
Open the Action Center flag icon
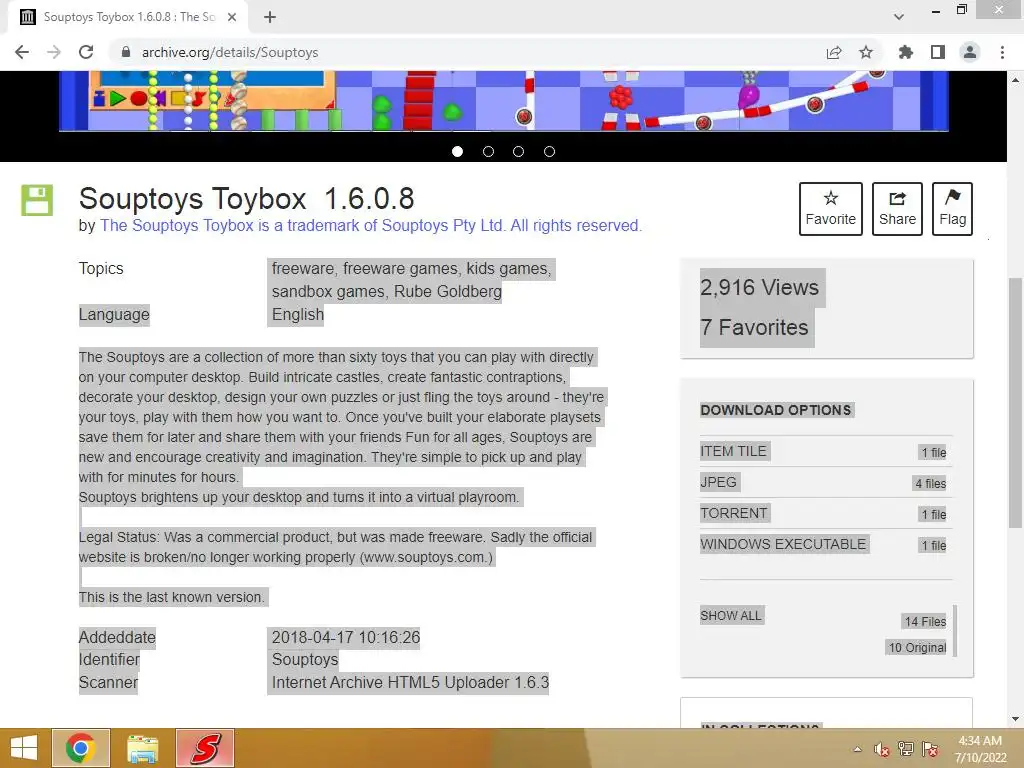930,749
